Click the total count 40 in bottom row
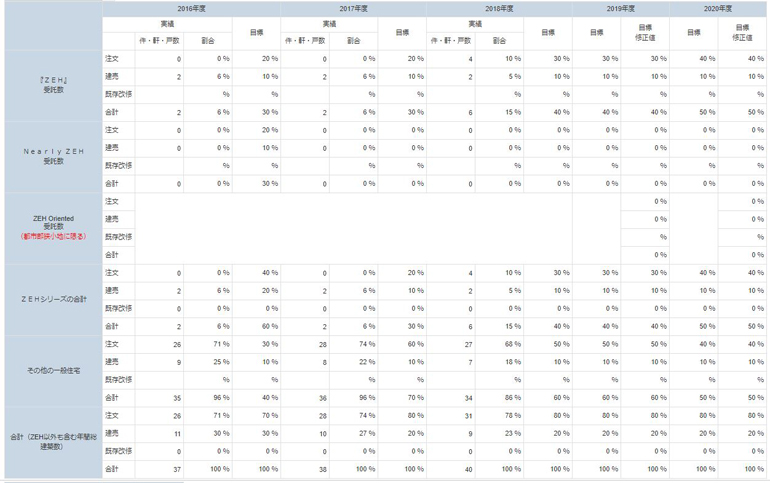 click(x=468, y=469)
